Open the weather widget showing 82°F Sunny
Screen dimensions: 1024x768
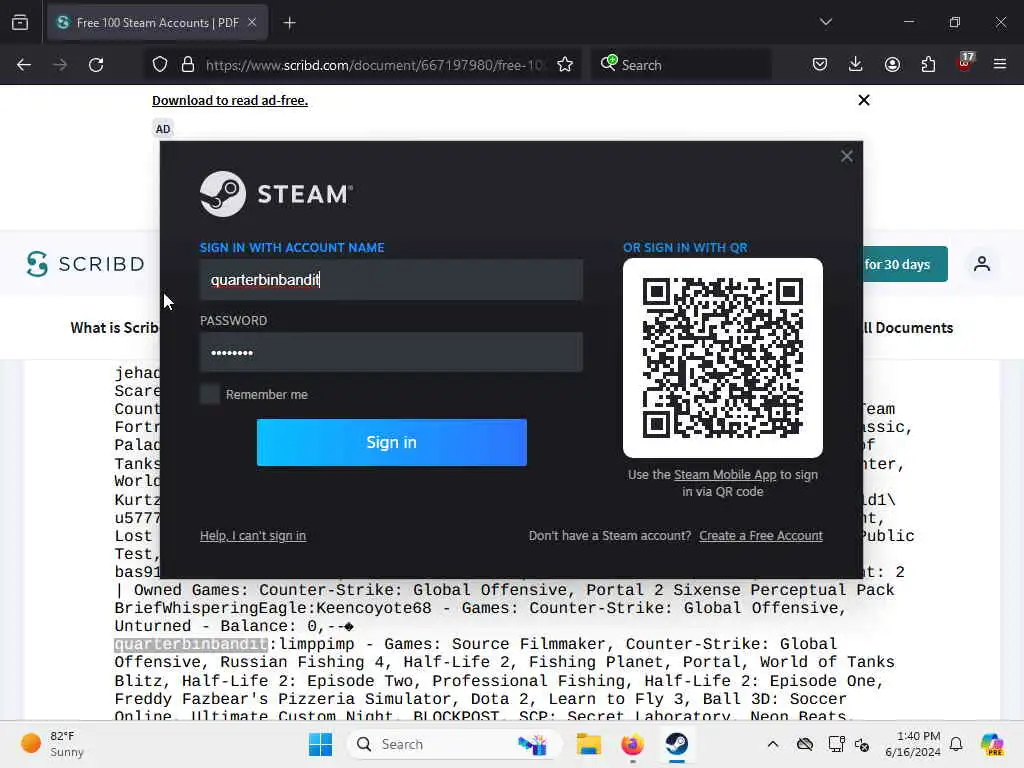coord(52,744)
